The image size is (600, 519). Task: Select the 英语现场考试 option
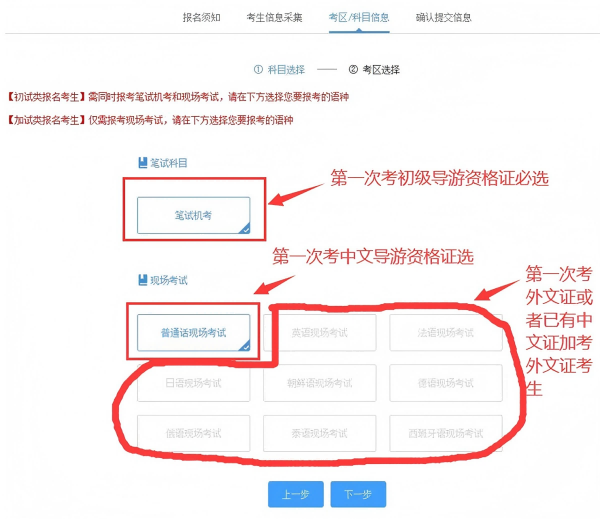(x=319, y=332)
